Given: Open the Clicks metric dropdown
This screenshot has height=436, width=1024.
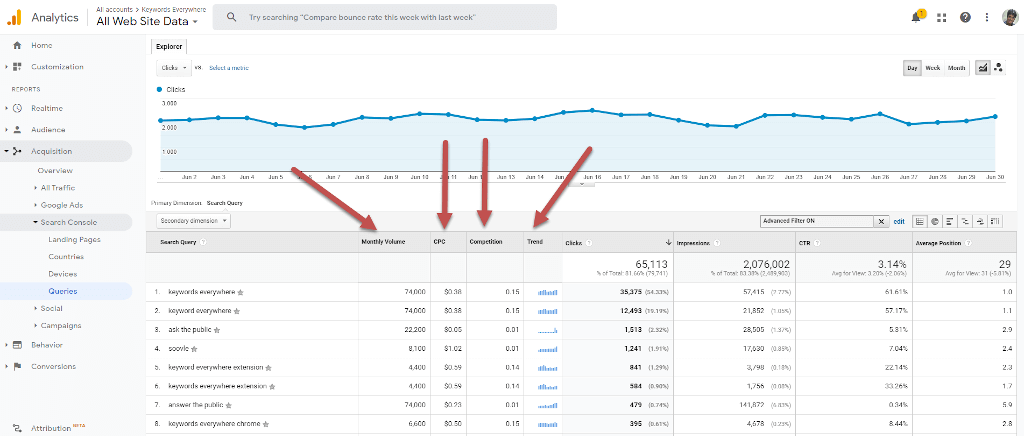Looking at the screenshot, I should 173,68.
